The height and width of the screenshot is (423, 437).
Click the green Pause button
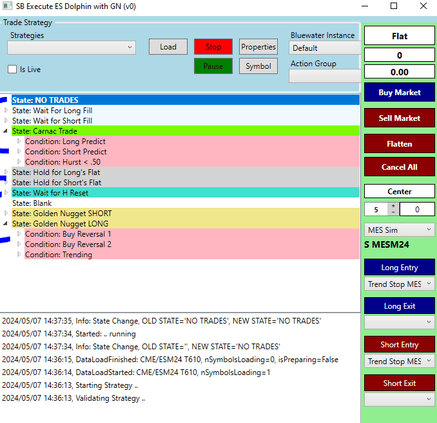[213, 66]
